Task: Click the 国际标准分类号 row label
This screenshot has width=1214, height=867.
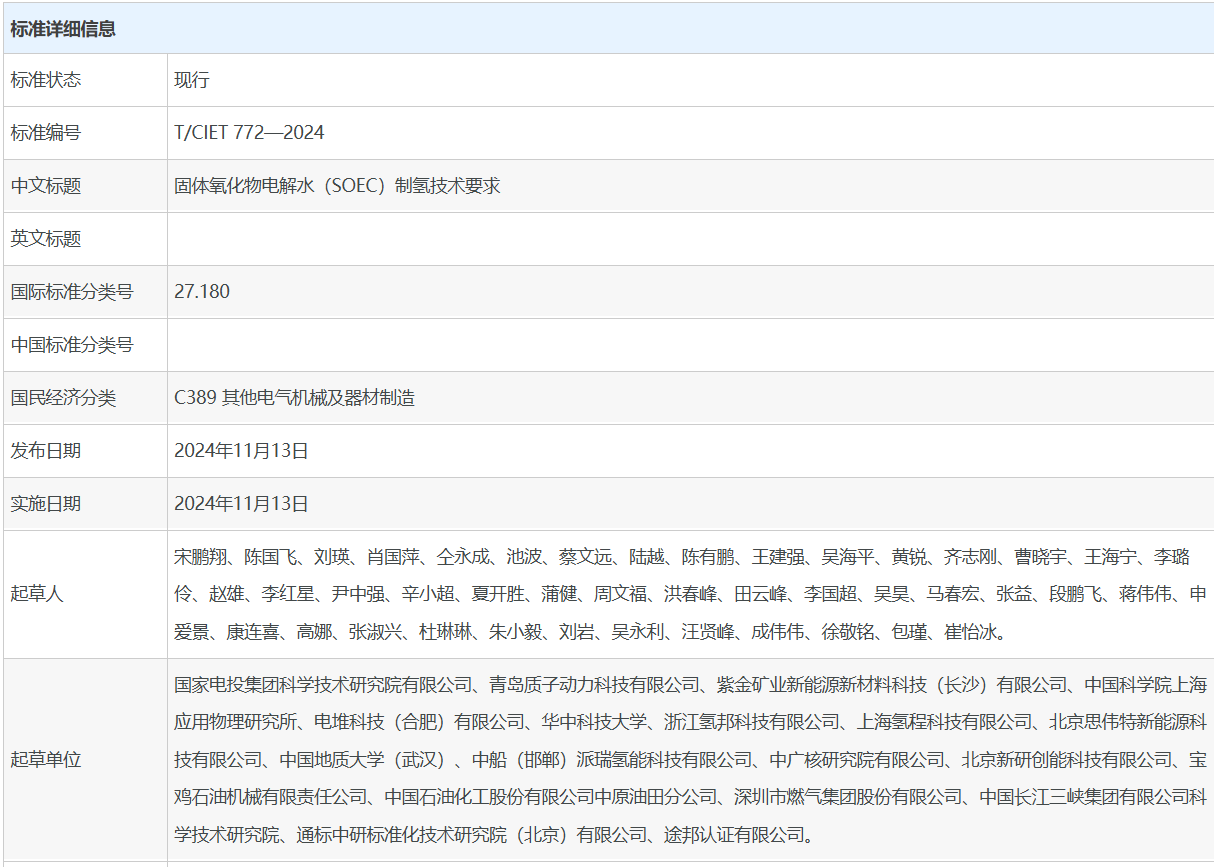Action: (72, 292)
